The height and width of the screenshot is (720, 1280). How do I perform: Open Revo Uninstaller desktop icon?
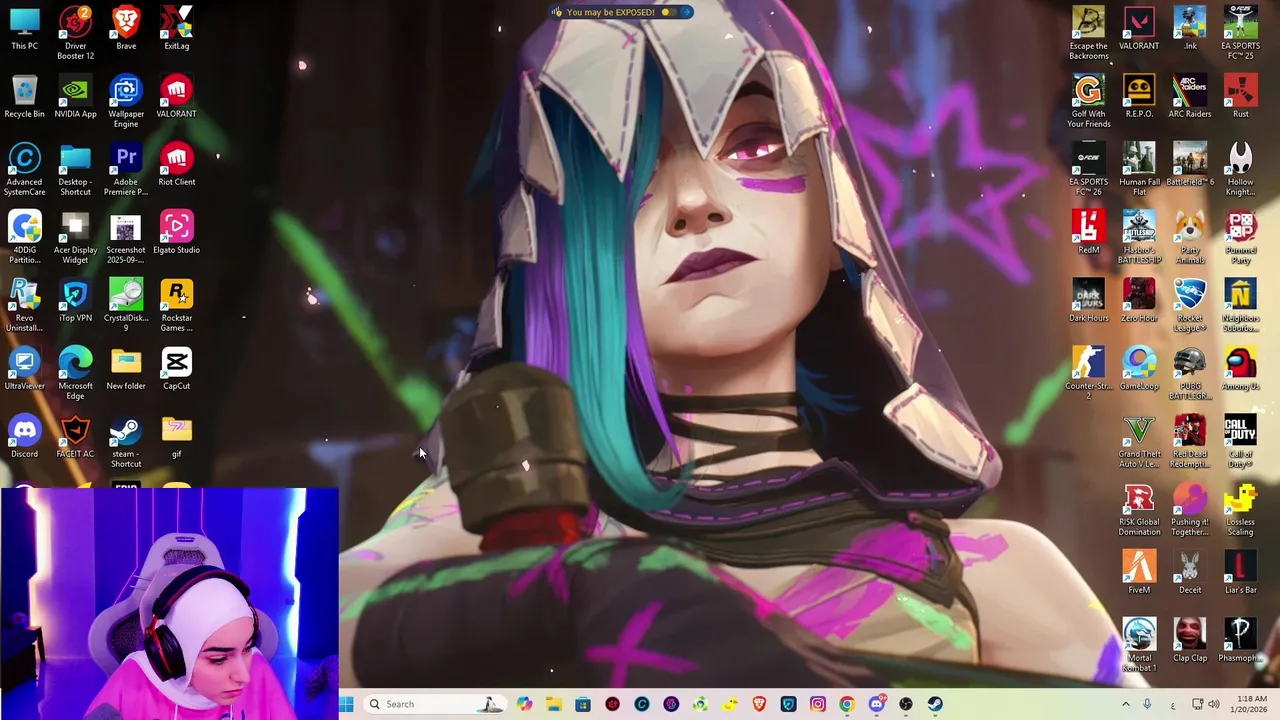tap(25, 304)
